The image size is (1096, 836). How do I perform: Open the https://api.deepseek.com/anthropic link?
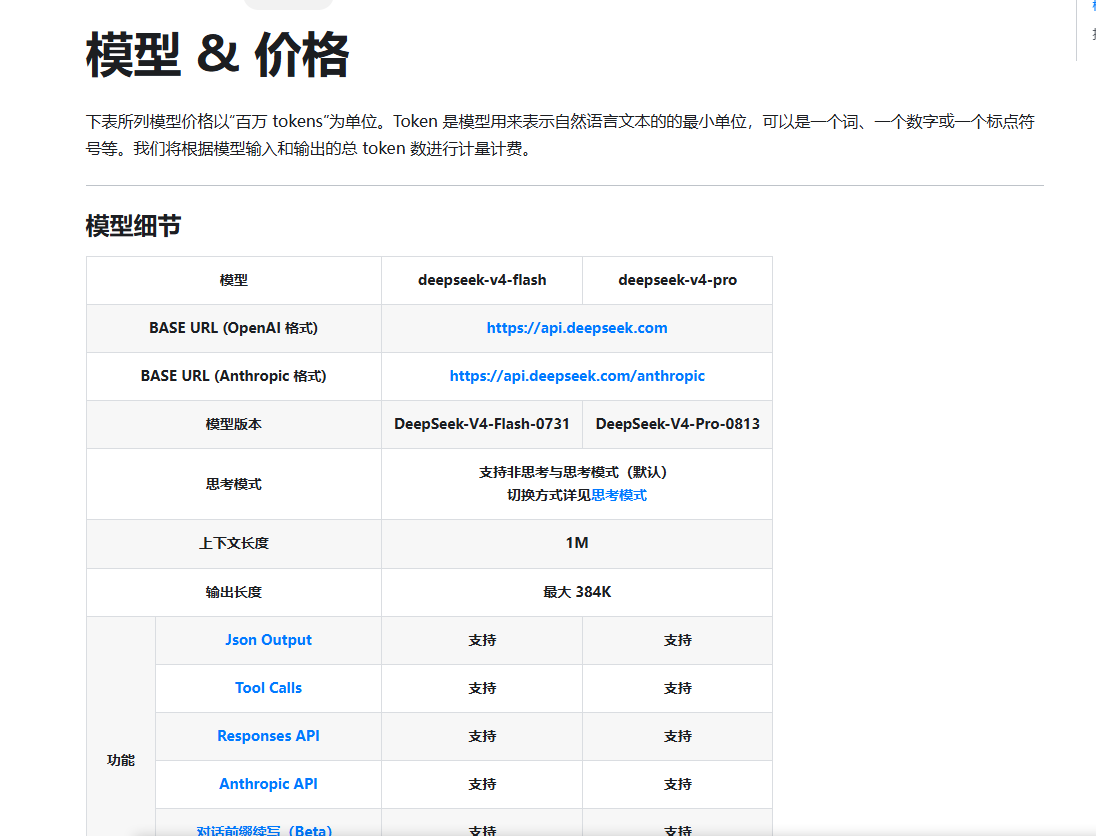coord(577,376)
